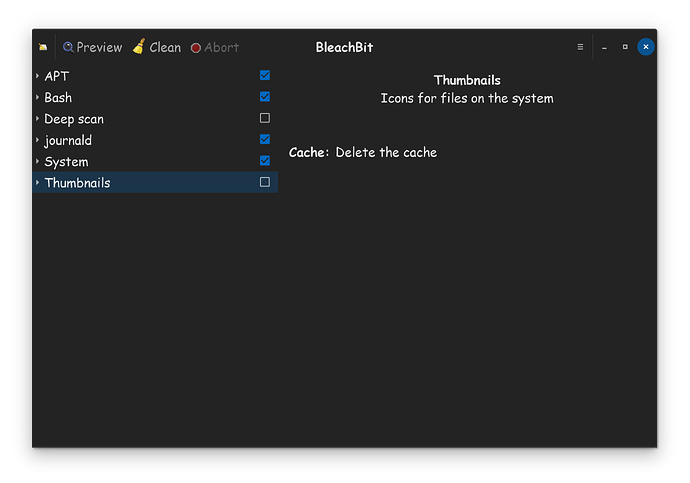Expand the Deep scan tree node
Viewport: 690px width, 483px height.
click(37, 118)
